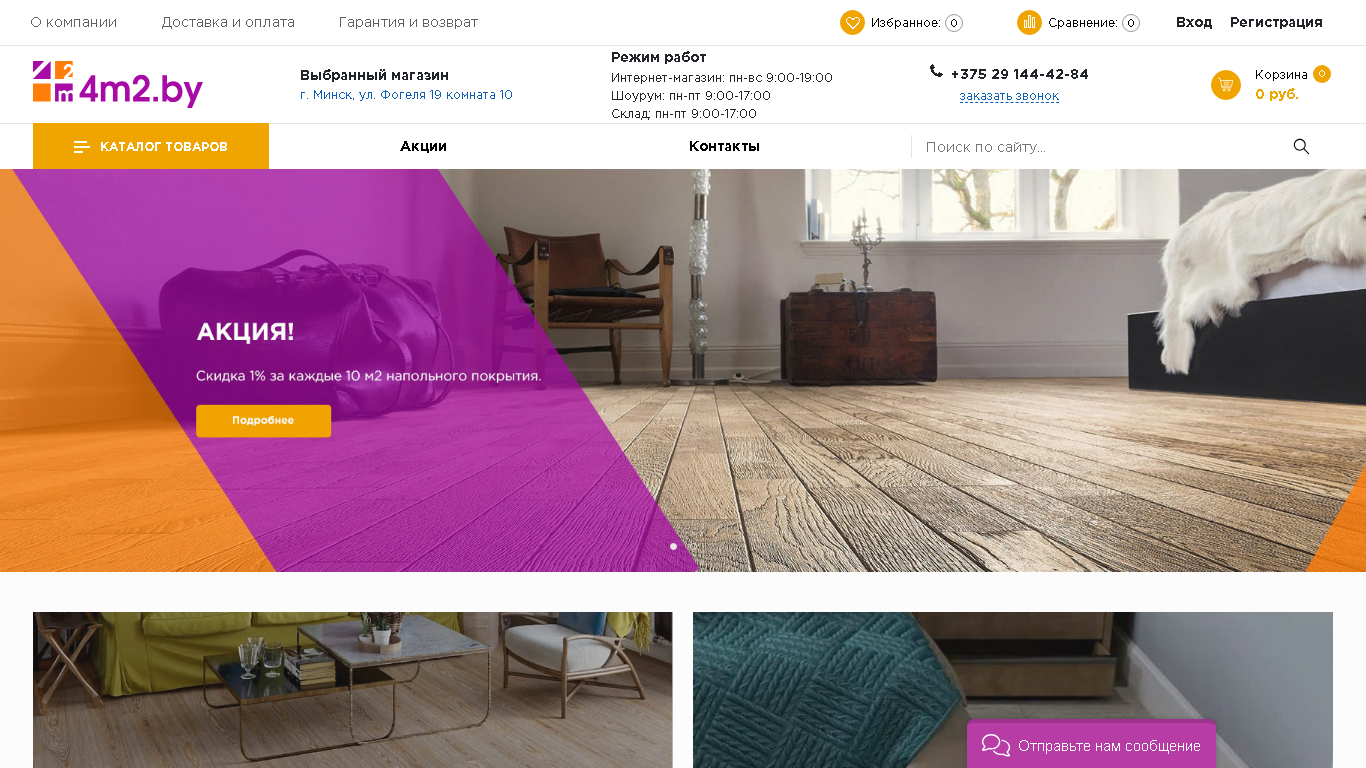The image size is (1366, 768).
Task: Open the shopping cart icon
Action: pyautogui.click(x=1226, y=85)
